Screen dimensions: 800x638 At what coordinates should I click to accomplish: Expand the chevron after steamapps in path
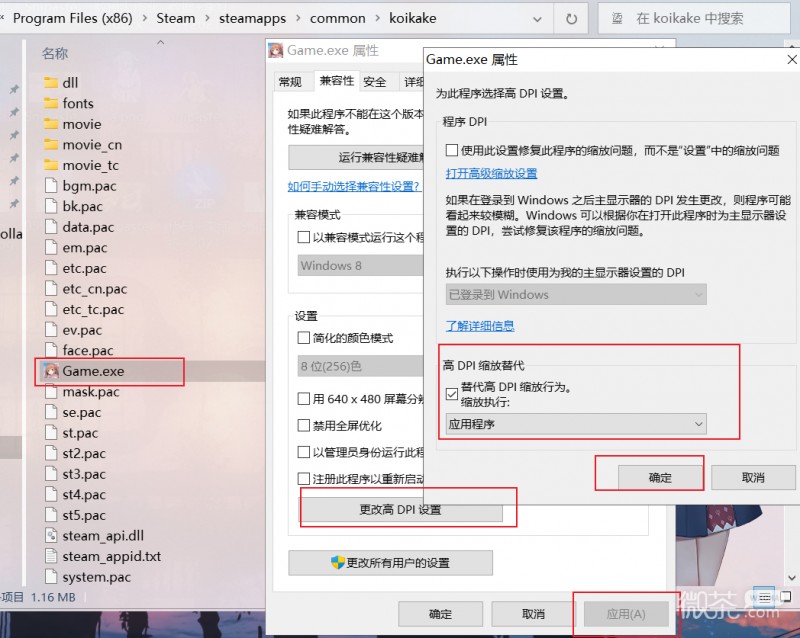tap(298, 19)
